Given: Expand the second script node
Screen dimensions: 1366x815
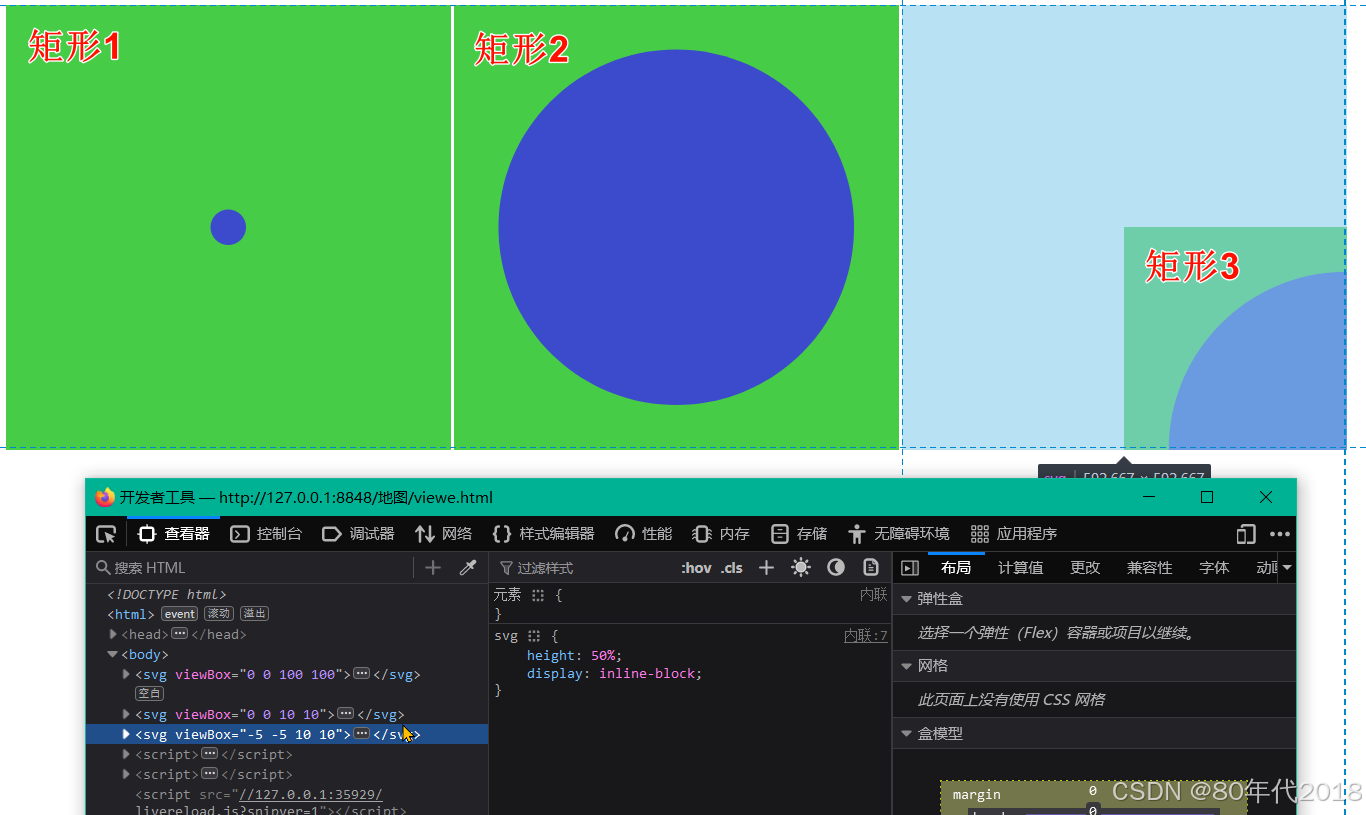Looking at the screenshot, I should pyautogui.click(x=126, y=774).
